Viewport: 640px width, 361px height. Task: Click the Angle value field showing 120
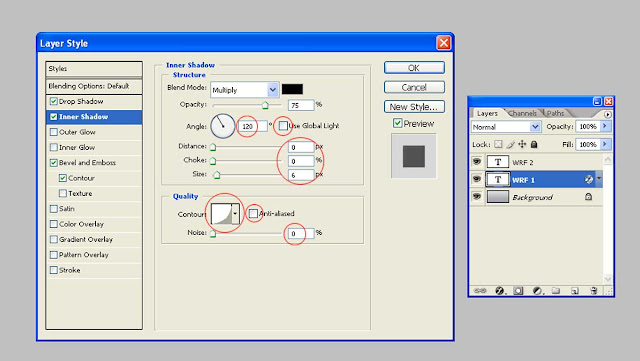click(253, 126)
